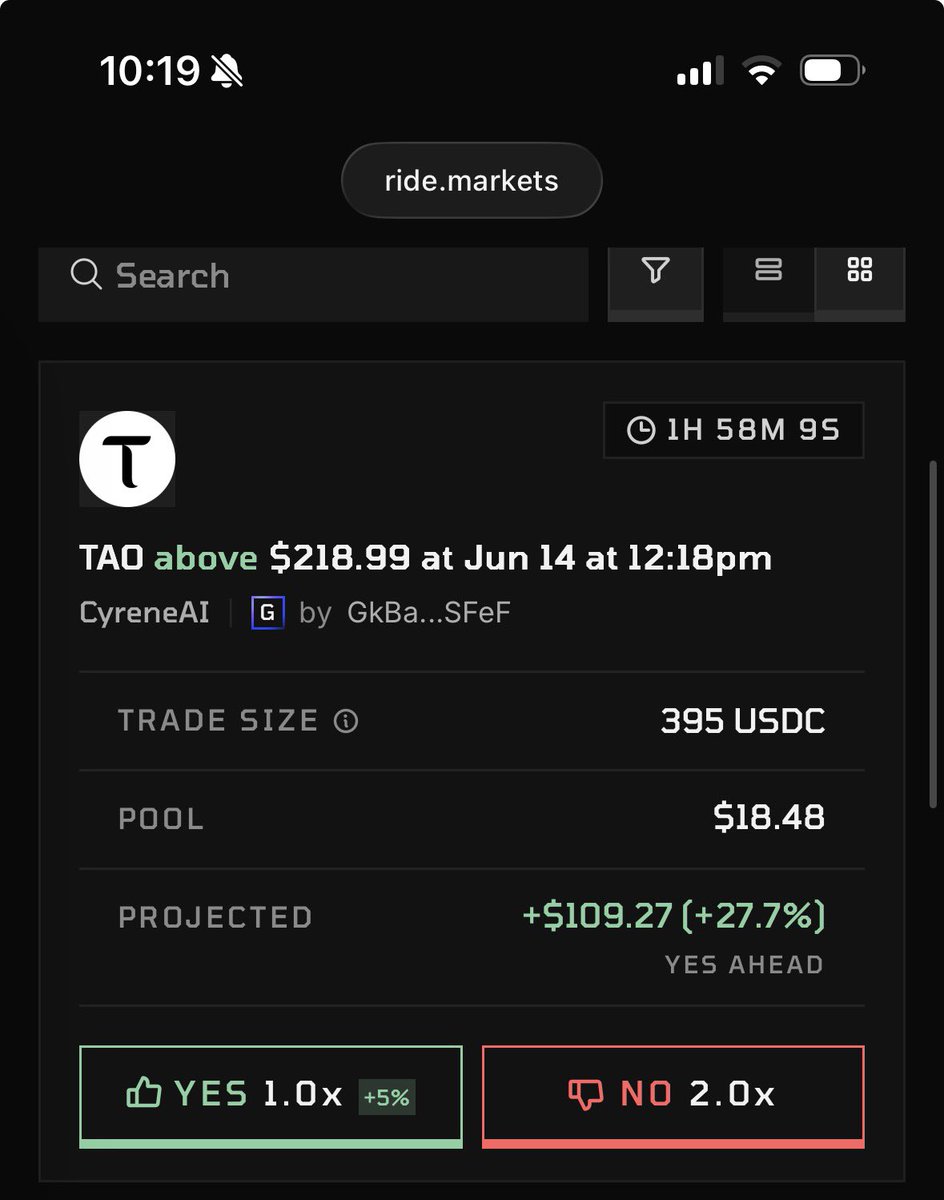
Task: Click the 1H 58M countdown badge
Action: (x=734, y=430)
